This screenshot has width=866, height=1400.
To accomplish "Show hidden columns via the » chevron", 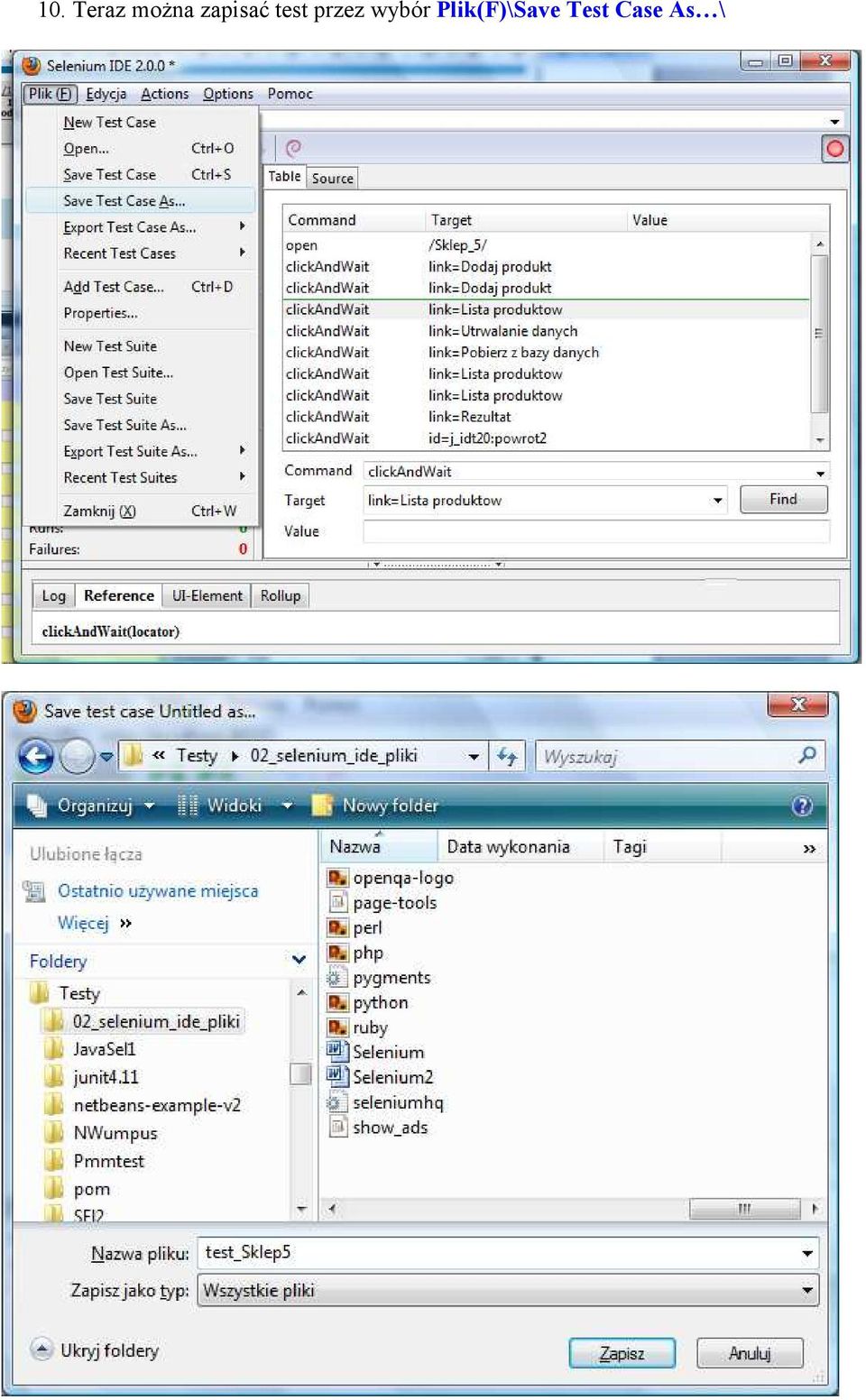I will tap(809, 849).
